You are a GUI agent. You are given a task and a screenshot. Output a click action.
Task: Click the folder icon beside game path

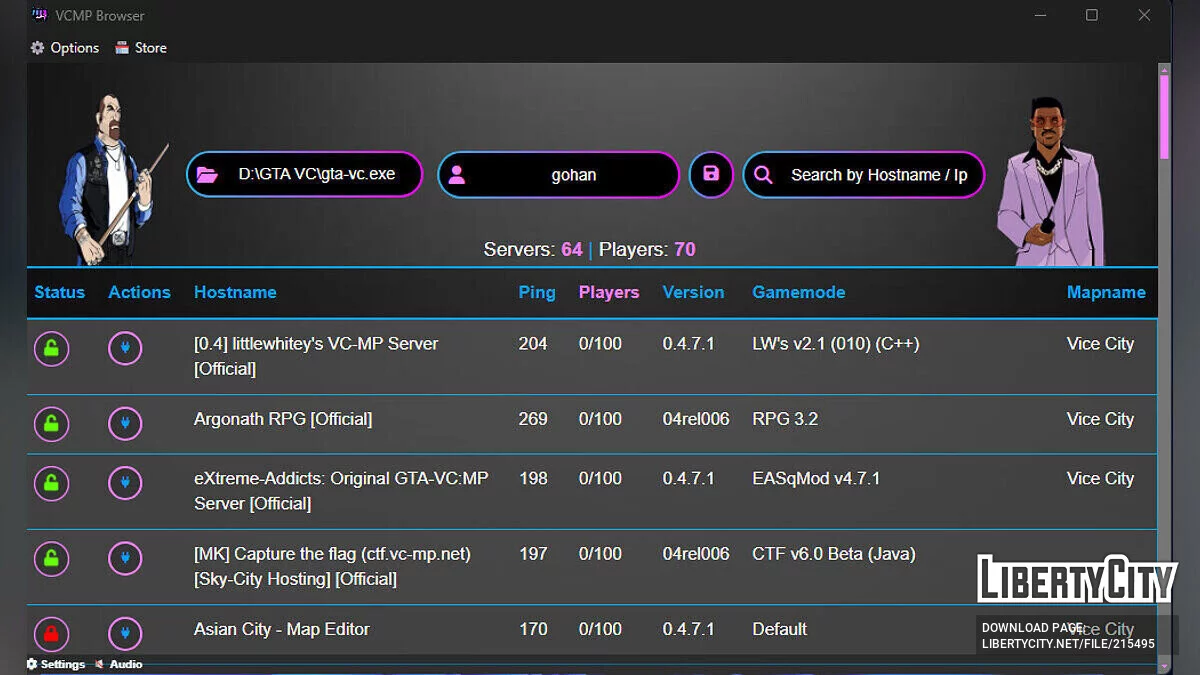[x=207, y=175]
